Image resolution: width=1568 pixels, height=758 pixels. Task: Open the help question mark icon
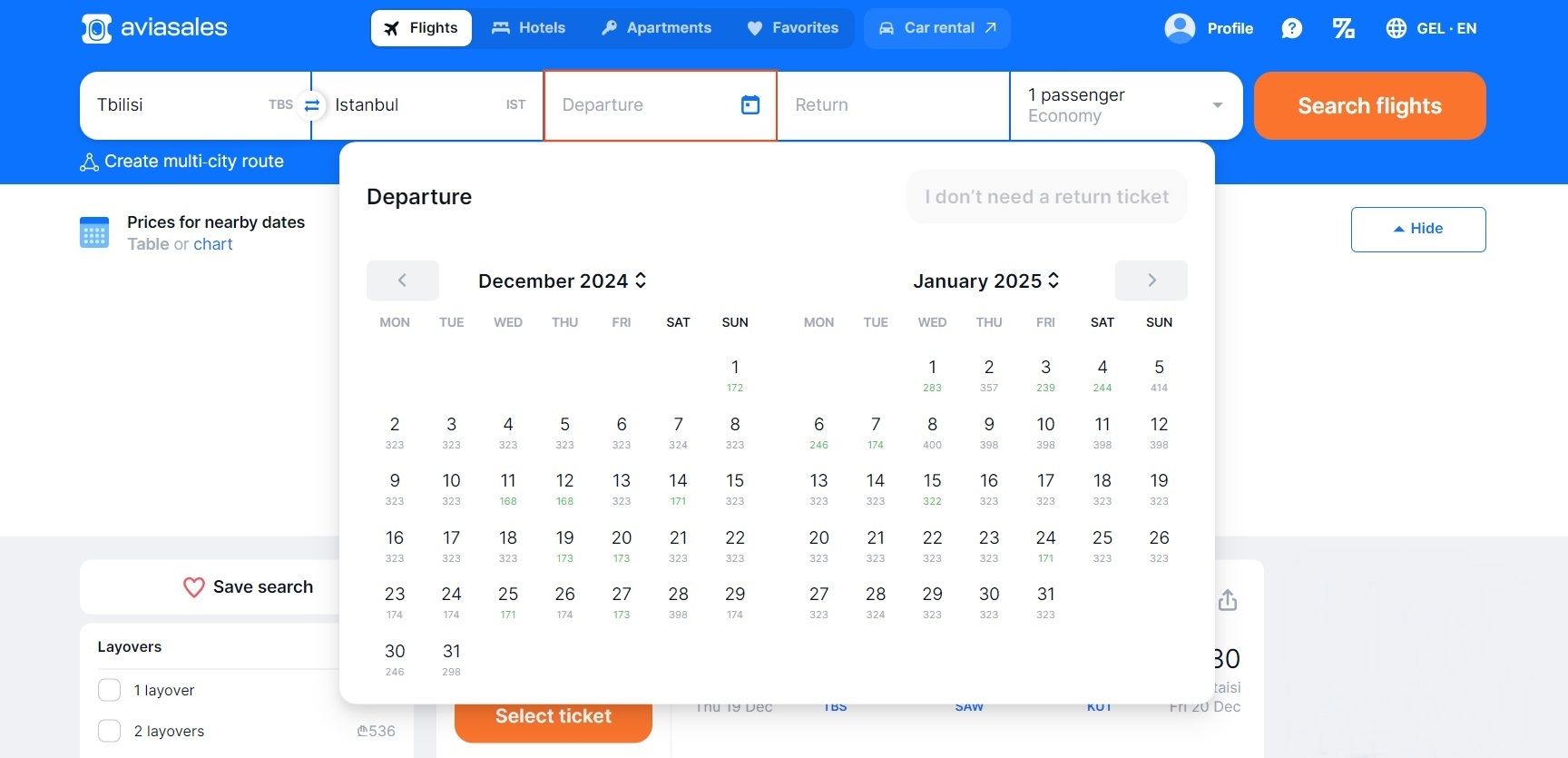pos(1292,28)
